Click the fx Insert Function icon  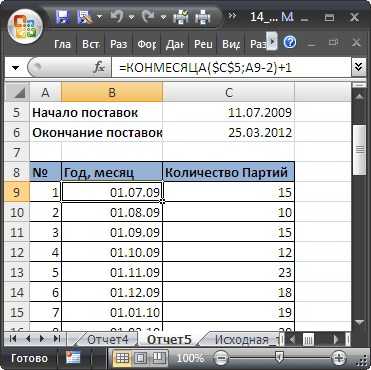point(99,68)
